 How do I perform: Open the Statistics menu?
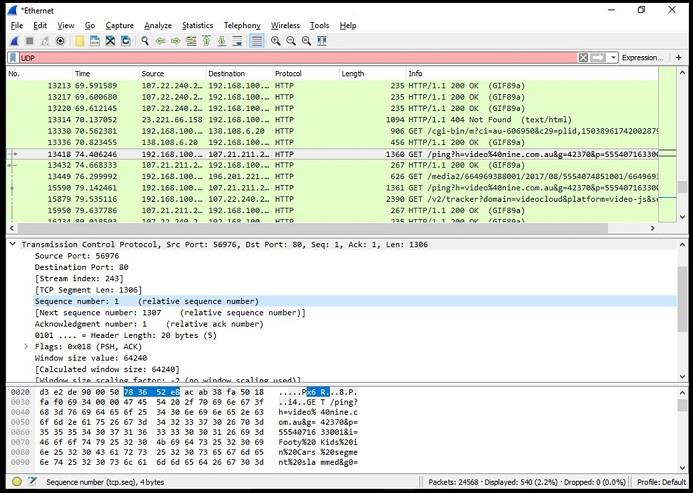pyautogui.click(x=198, y=26)
